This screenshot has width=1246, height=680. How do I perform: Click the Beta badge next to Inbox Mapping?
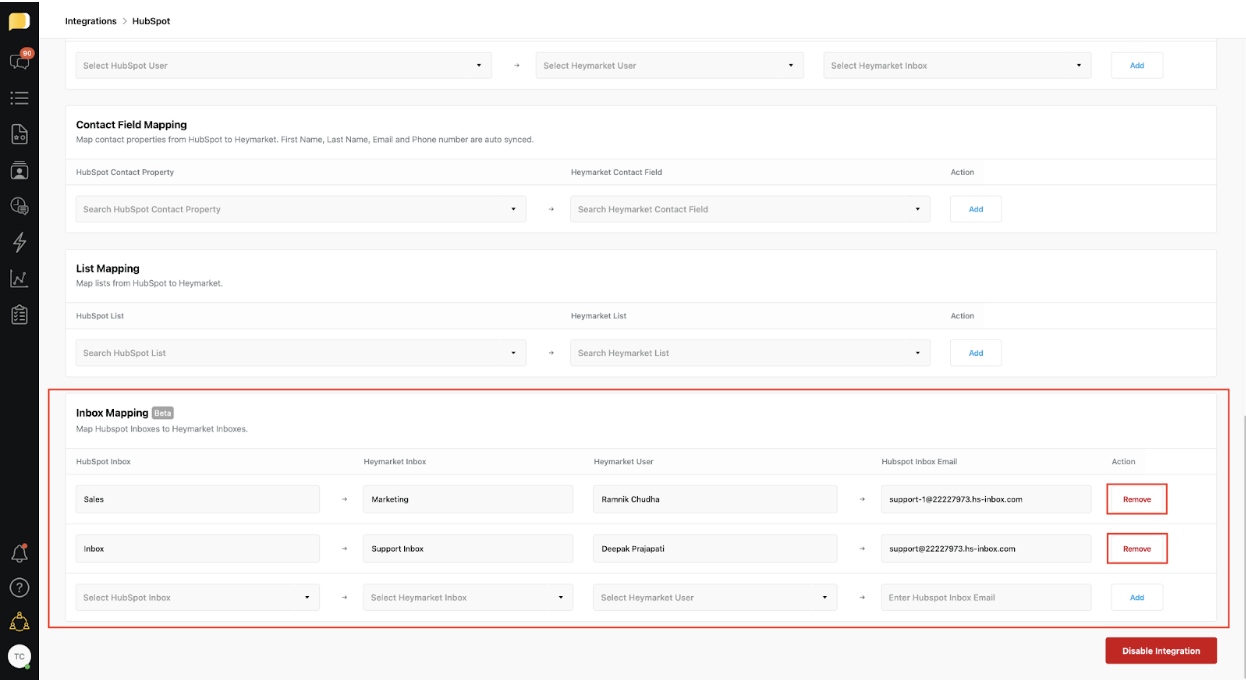(x=163, y=413)
